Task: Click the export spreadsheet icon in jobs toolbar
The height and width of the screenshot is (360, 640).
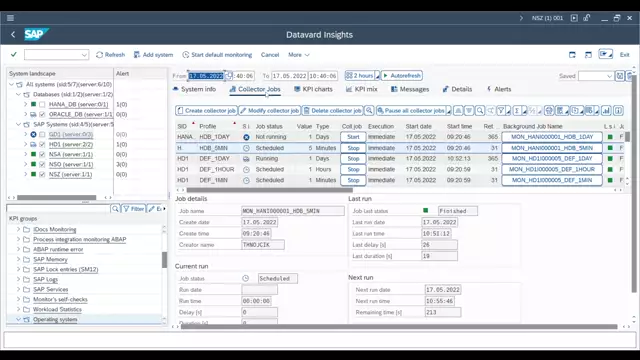Action: tap(576, 111)
